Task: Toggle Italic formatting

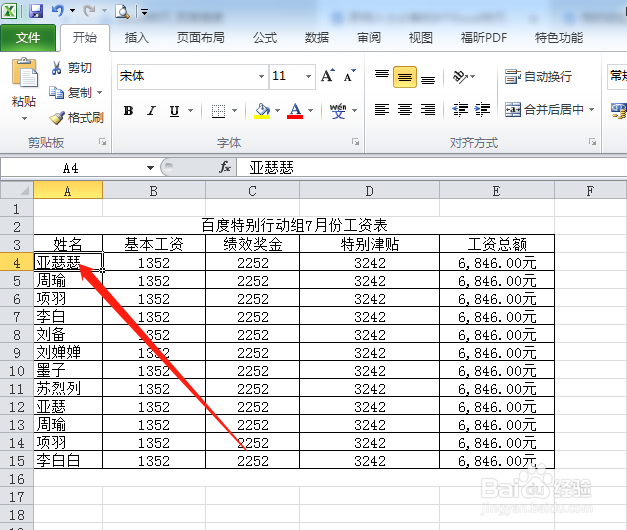Action: point(151,111)
